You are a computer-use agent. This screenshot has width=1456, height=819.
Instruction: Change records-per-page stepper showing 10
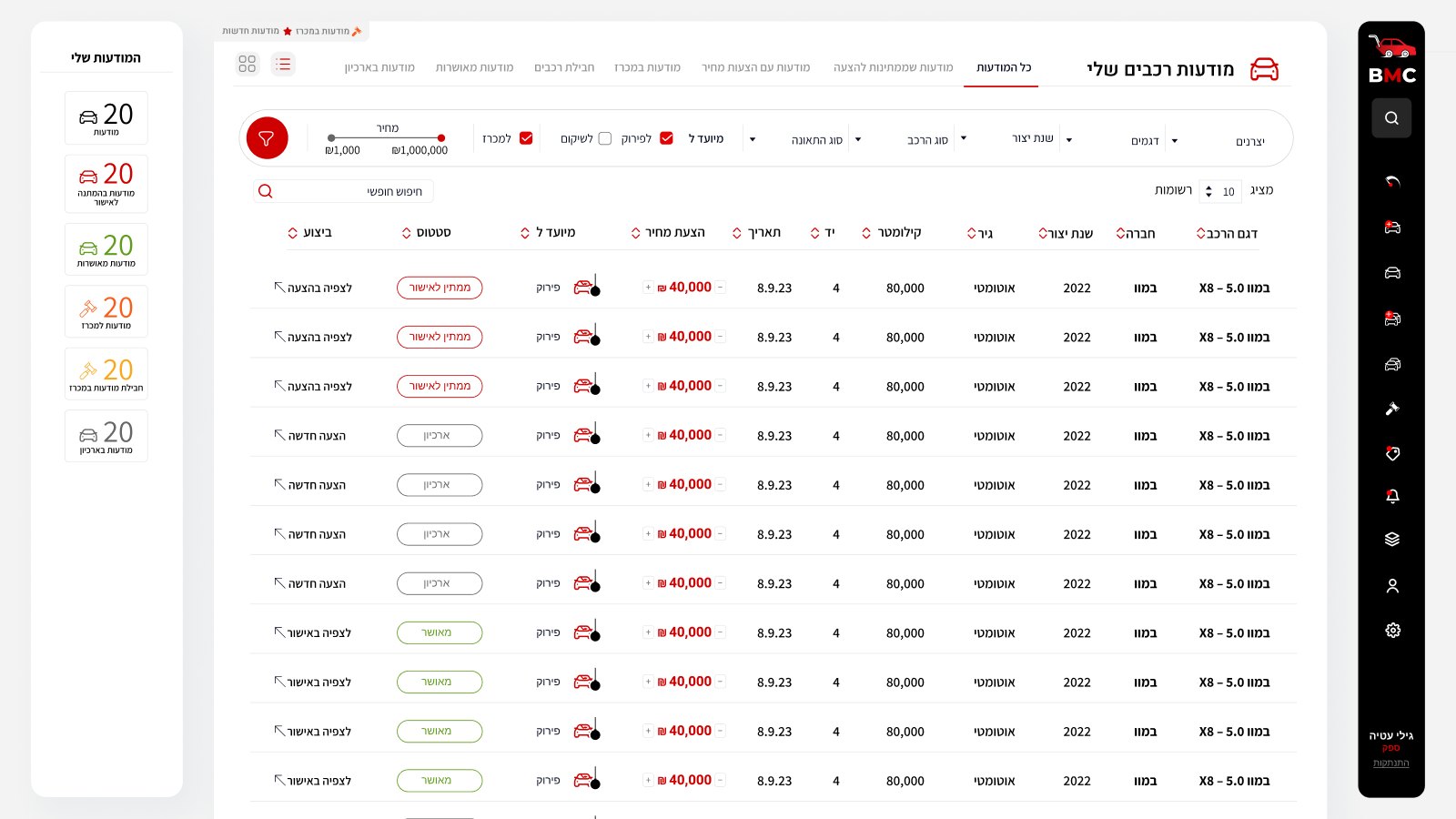click(1219, 191)
